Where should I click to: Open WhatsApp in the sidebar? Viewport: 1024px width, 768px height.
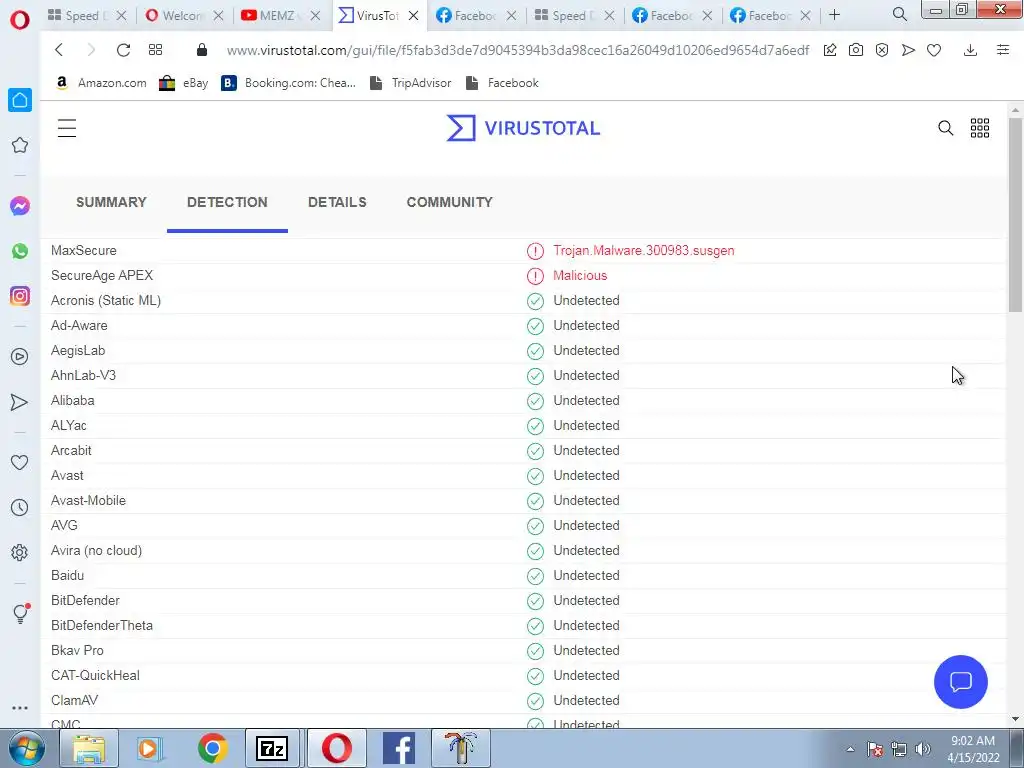coord(20,251)
